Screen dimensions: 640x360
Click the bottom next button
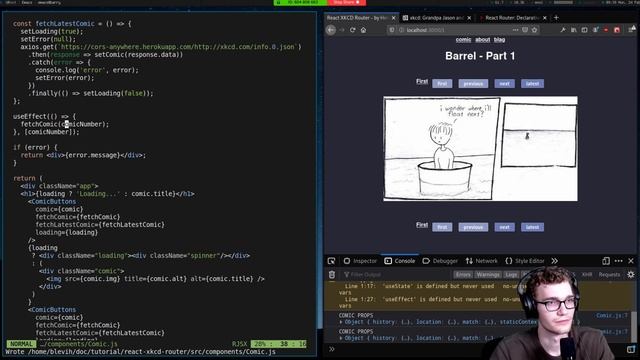(504, 227)
